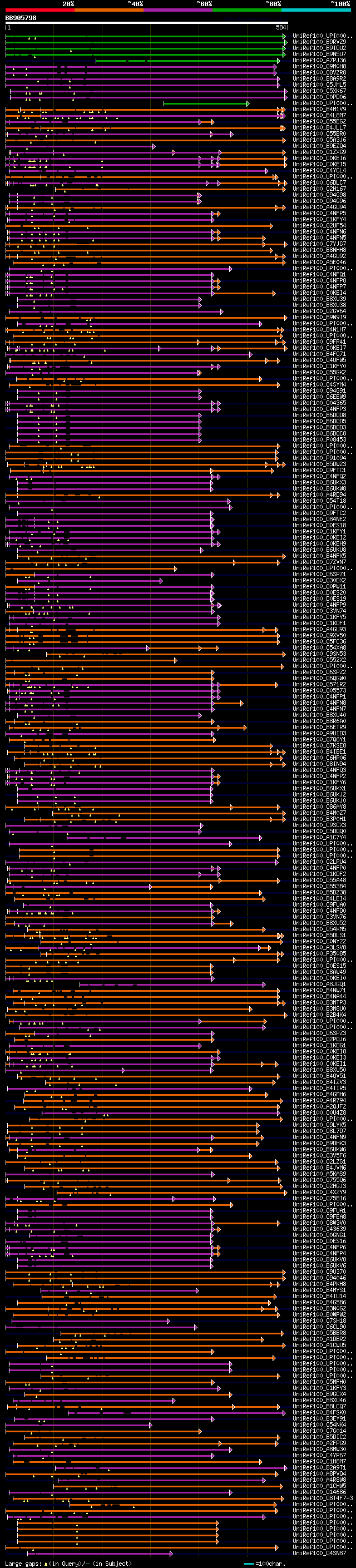Select the UniRef100_C4YP67 label

pos(319,1455)
